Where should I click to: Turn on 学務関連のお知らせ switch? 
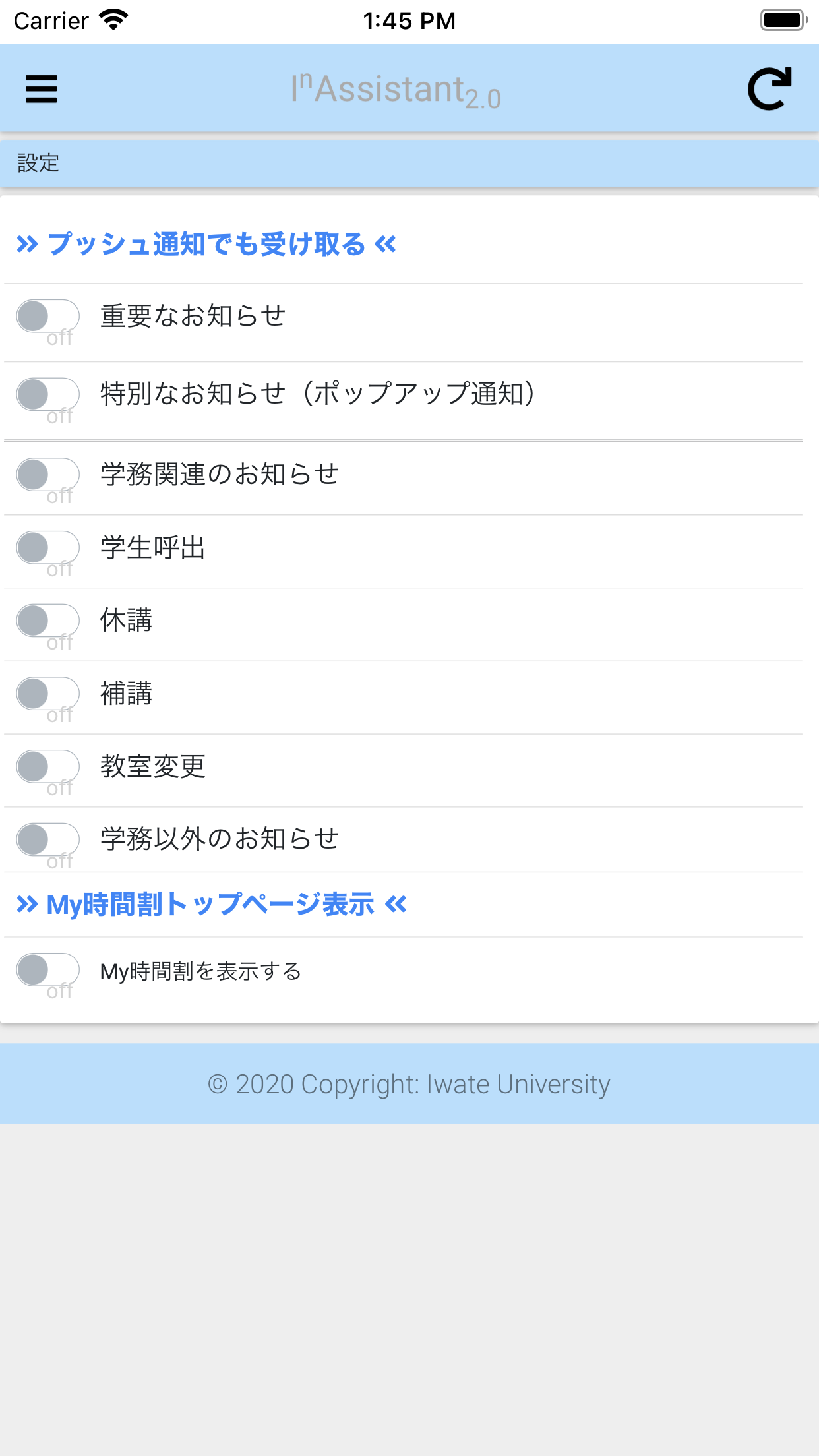tap(47, 475)
